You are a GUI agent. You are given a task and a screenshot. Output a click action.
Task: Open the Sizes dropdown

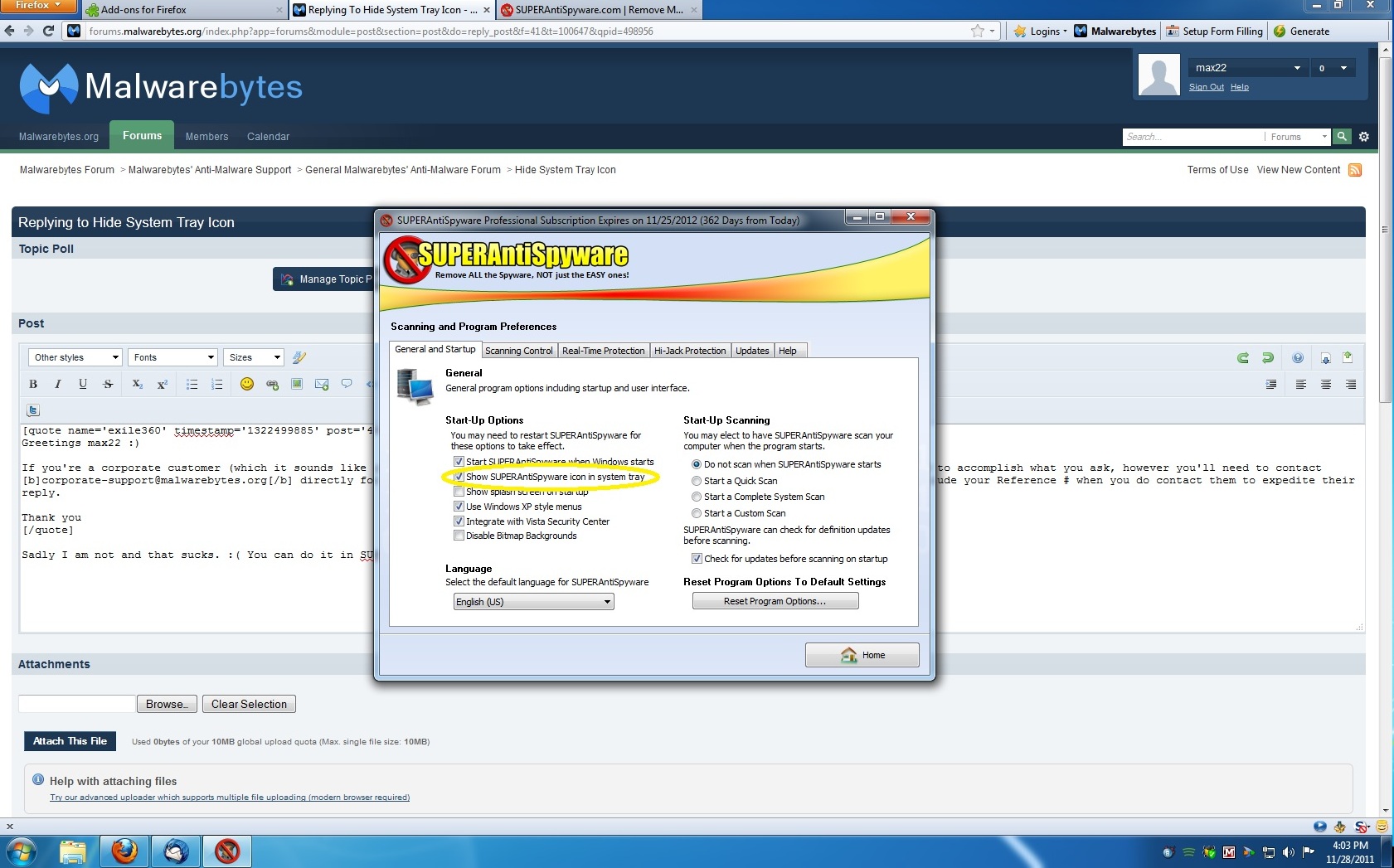coord(253,357)
